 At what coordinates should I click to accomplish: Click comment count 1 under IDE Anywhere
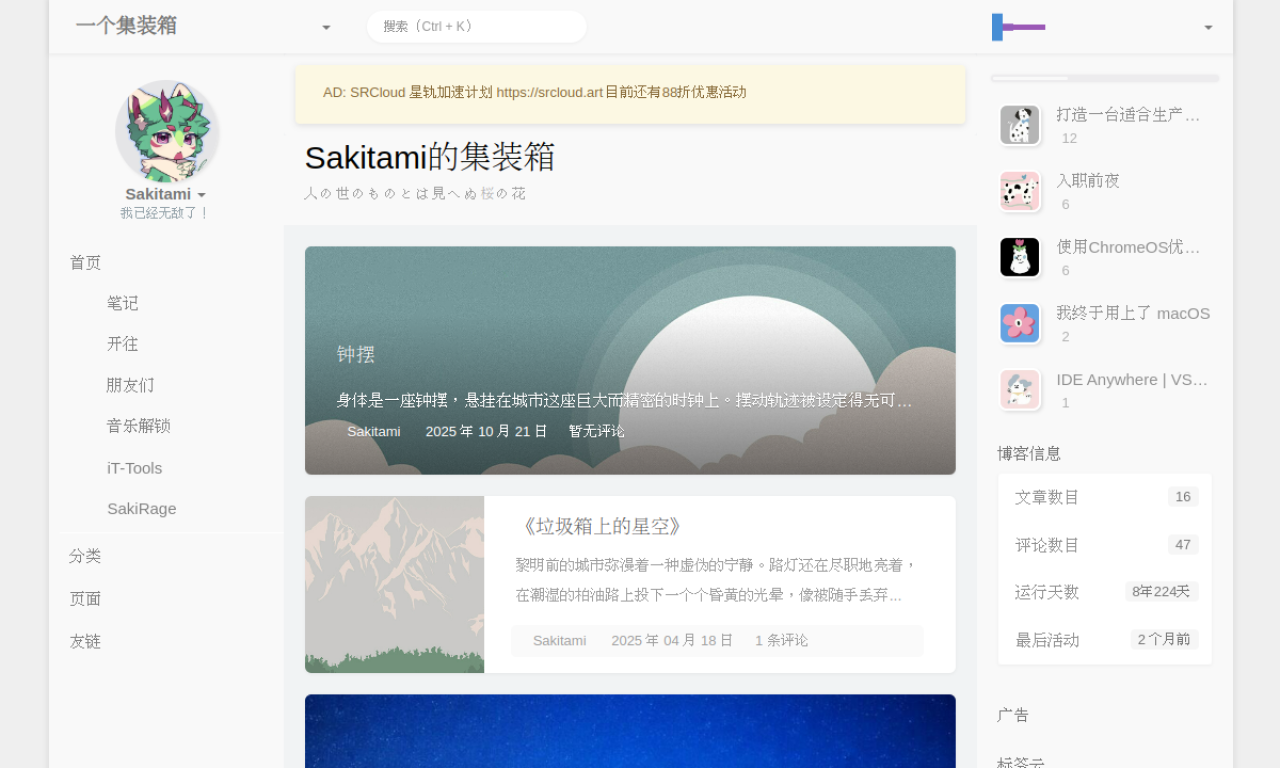pyautogui.click(x=1066, y=403)
